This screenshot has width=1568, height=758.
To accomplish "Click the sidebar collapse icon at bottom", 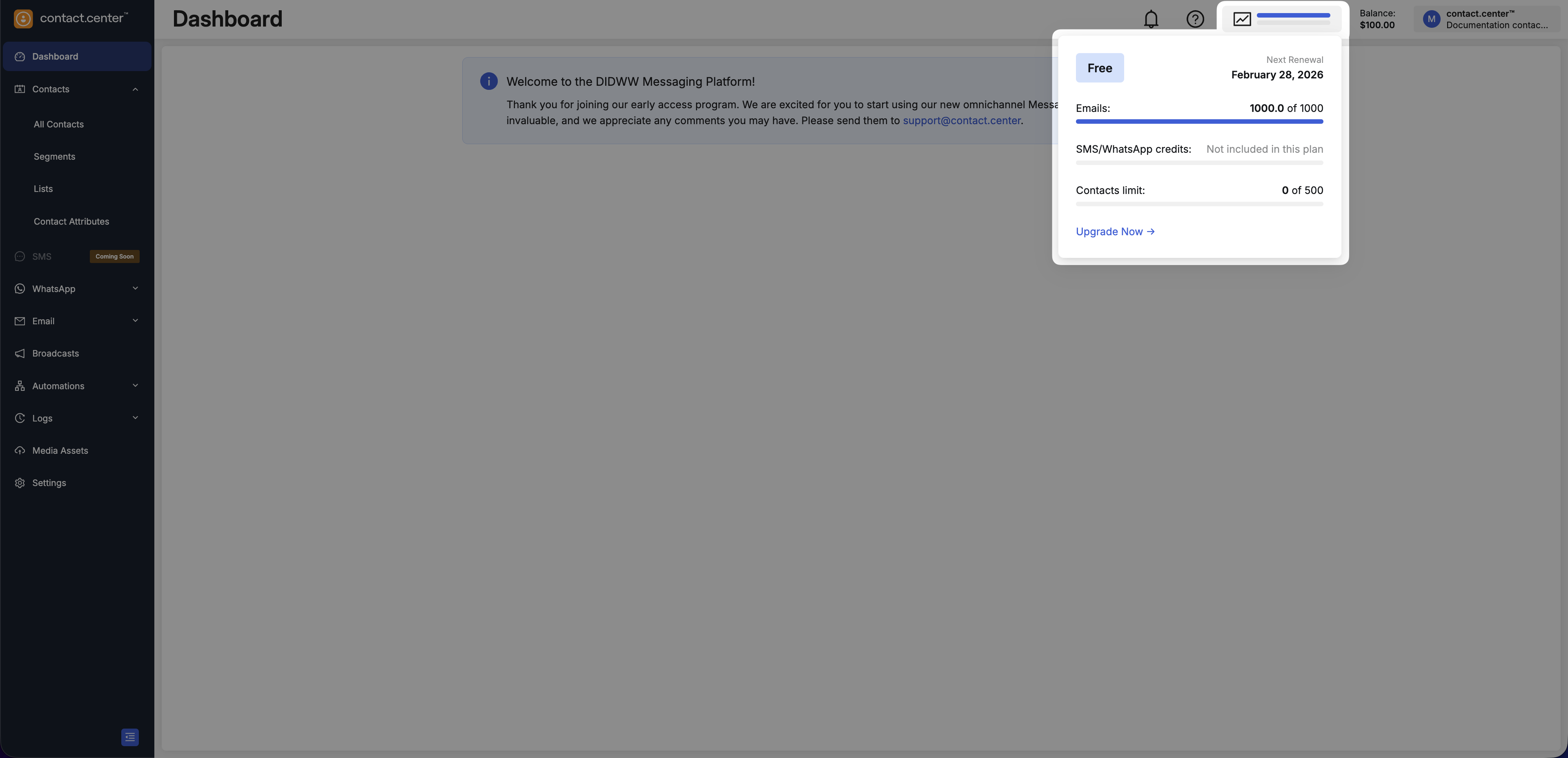I will 130,737.
